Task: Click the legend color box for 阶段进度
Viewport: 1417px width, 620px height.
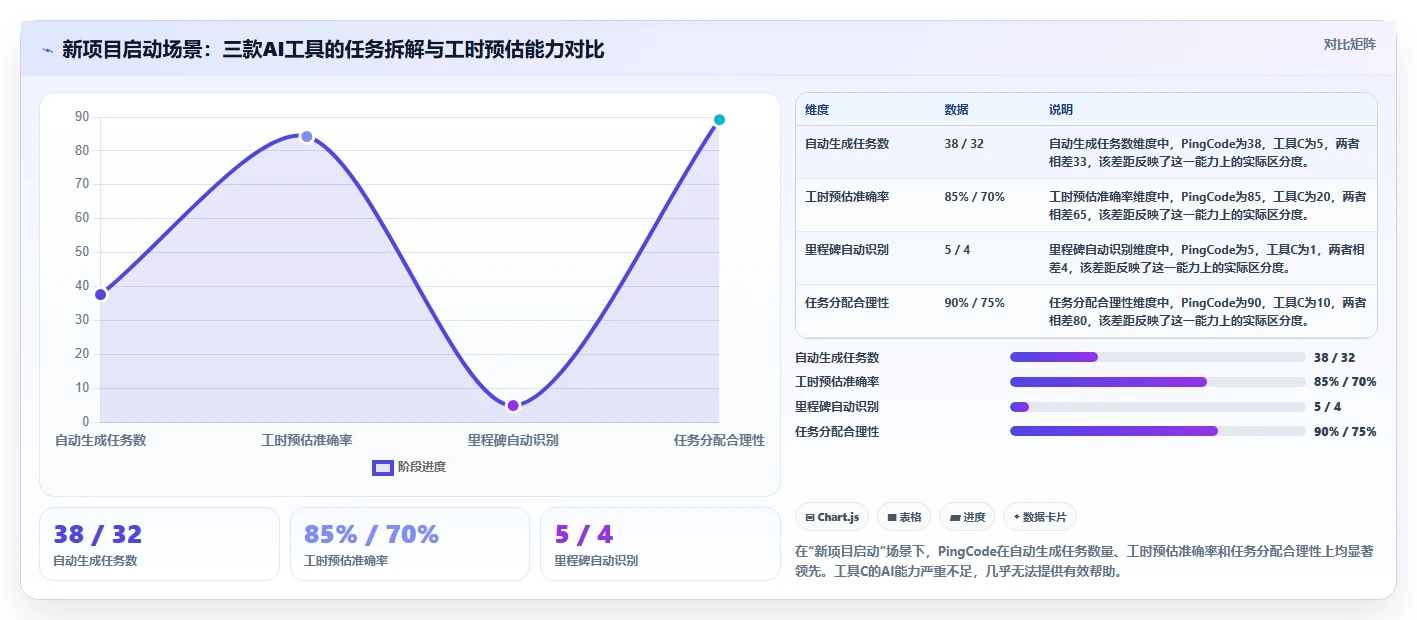Action: pos(383,467)
